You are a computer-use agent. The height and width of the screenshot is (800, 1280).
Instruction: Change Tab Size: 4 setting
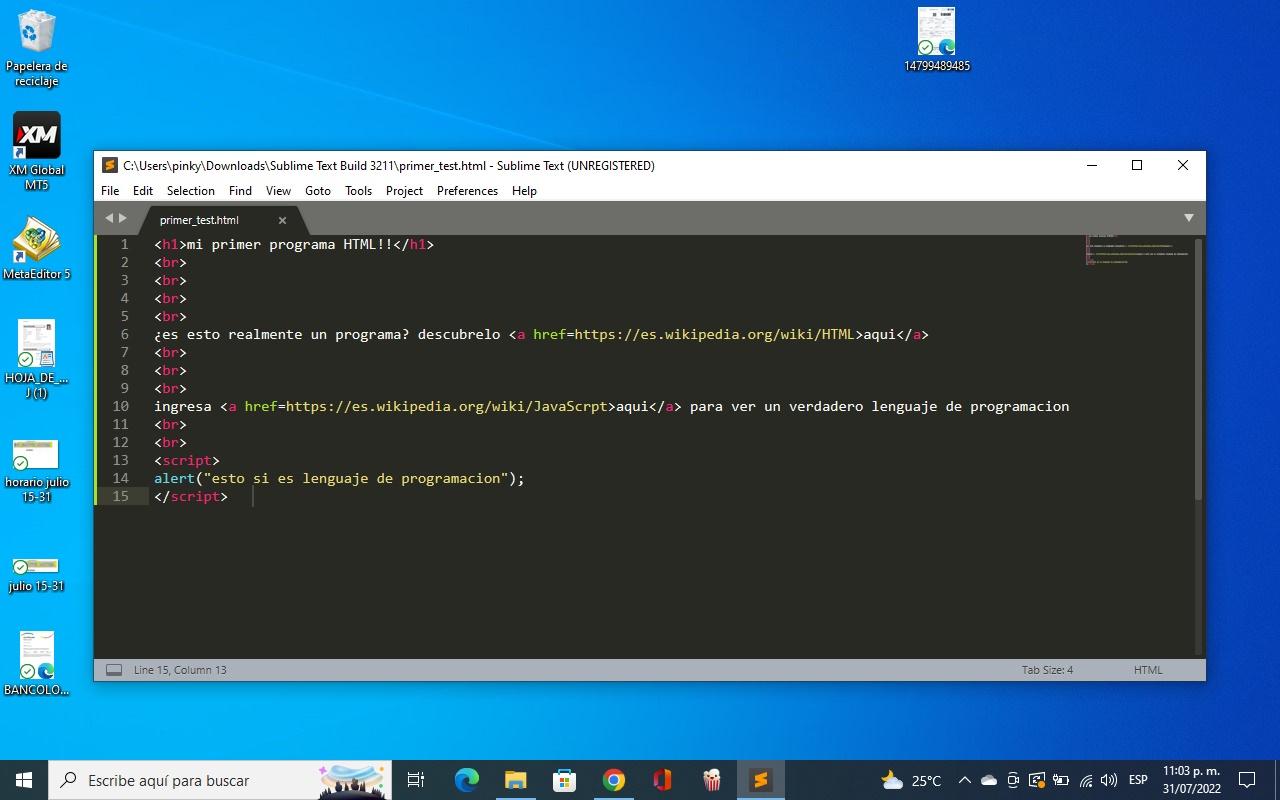pyautogui.click(x=1047, y=670)
